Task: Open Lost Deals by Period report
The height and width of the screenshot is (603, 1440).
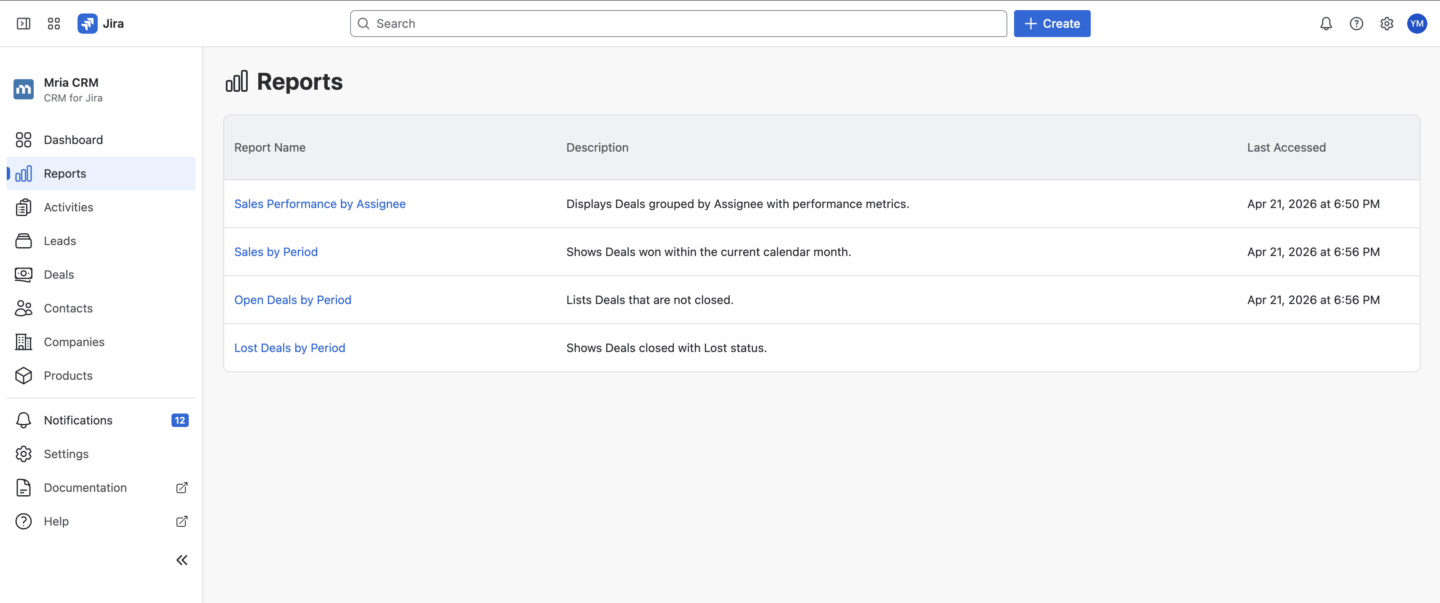Action: click(289, 348)
